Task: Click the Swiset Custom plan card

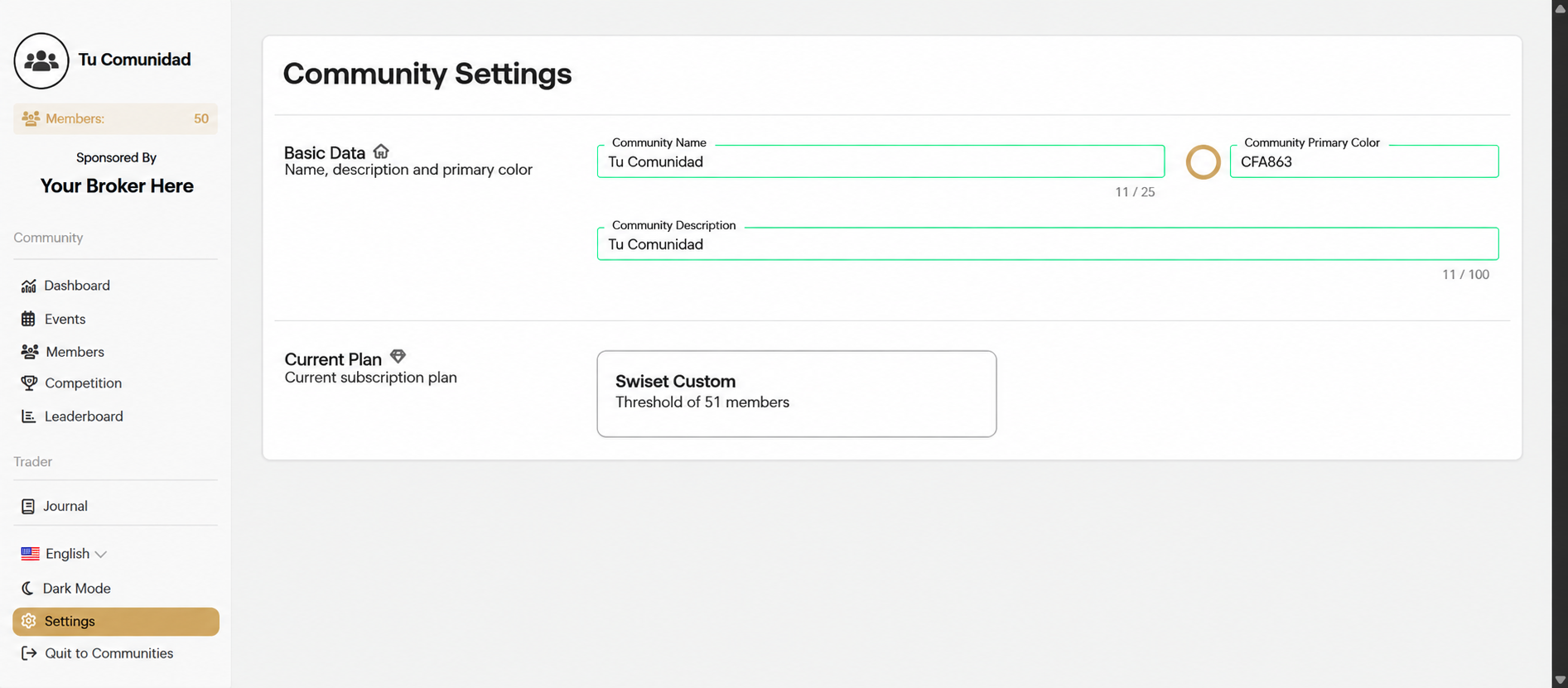Action: tap(796, 394)
